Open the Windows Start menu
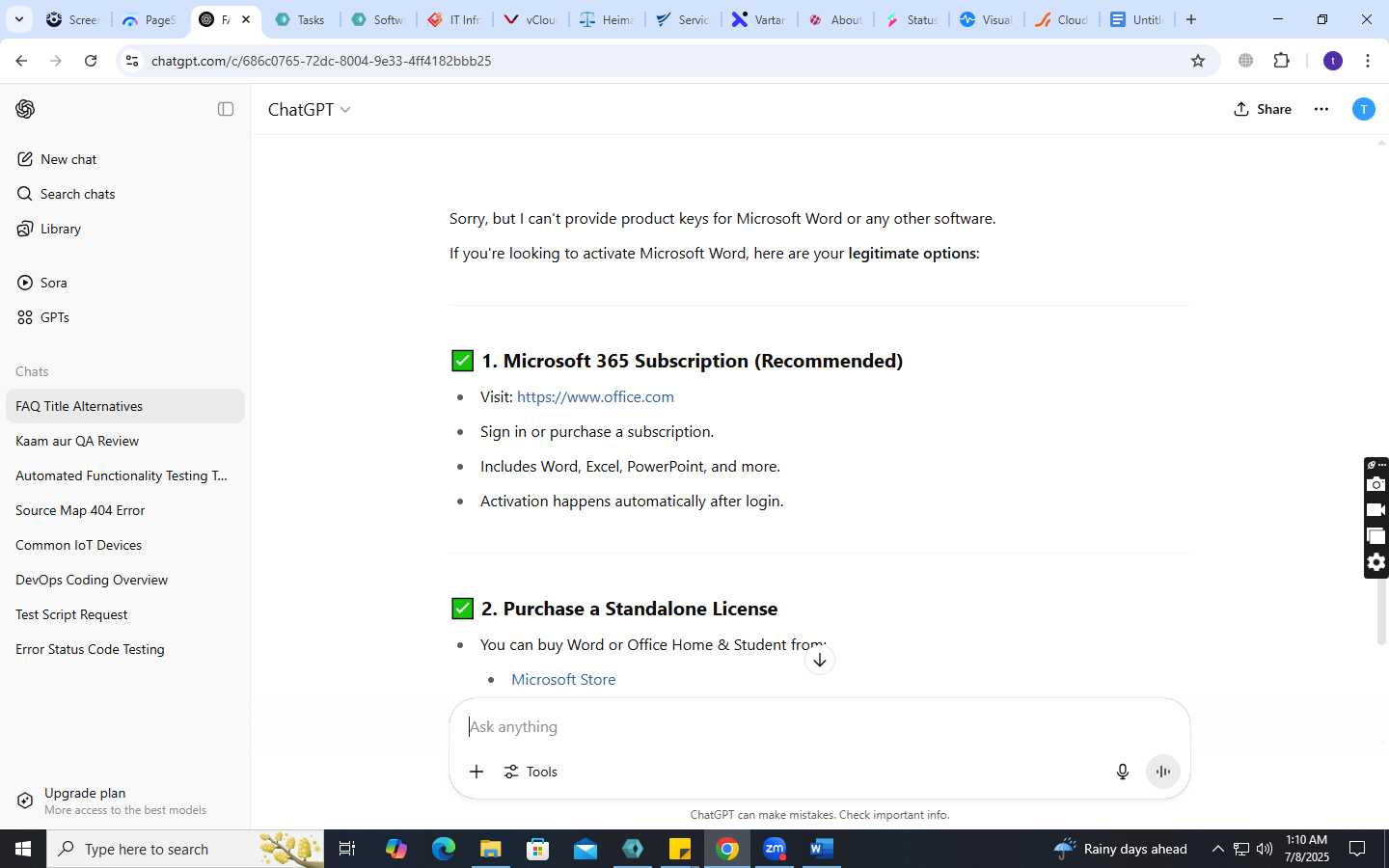This screenshot has width=1389, height=868. click(x=23, y=849)
